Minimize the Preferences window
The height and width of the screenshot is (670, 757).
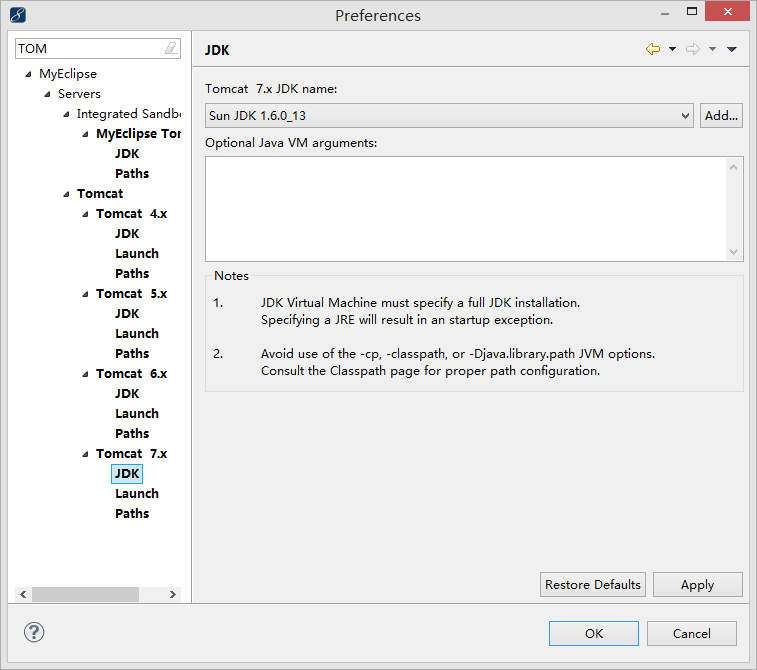click(x=665, y=13)
